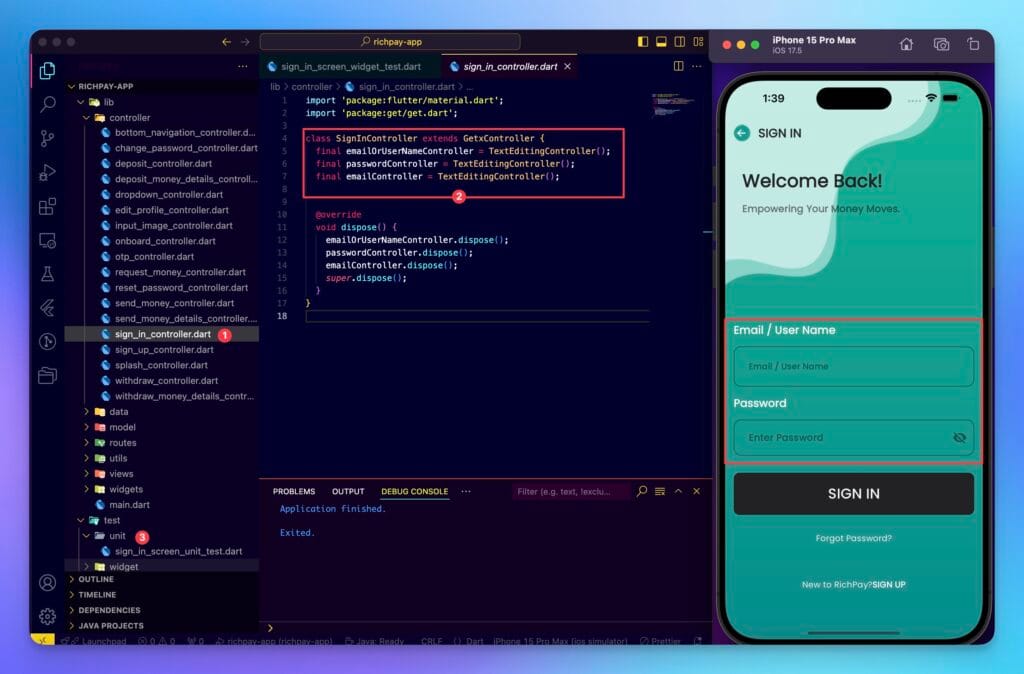
Task: Tap the back arrow on Sign In screen
Action: tap(741, 133)
